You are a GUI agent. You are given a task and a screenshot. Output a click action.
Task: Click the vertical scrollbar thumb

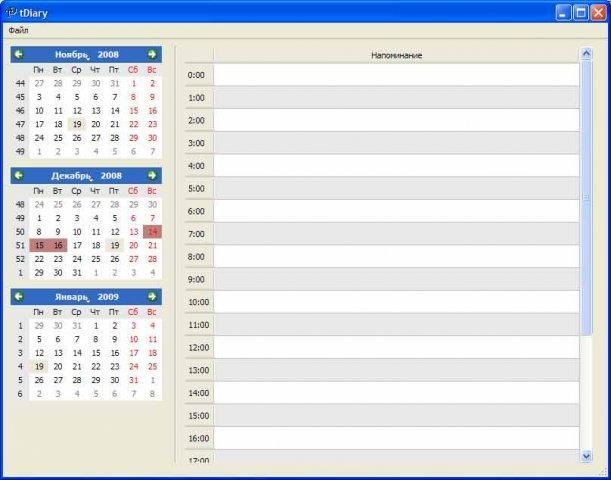click(x=586, y=197)
